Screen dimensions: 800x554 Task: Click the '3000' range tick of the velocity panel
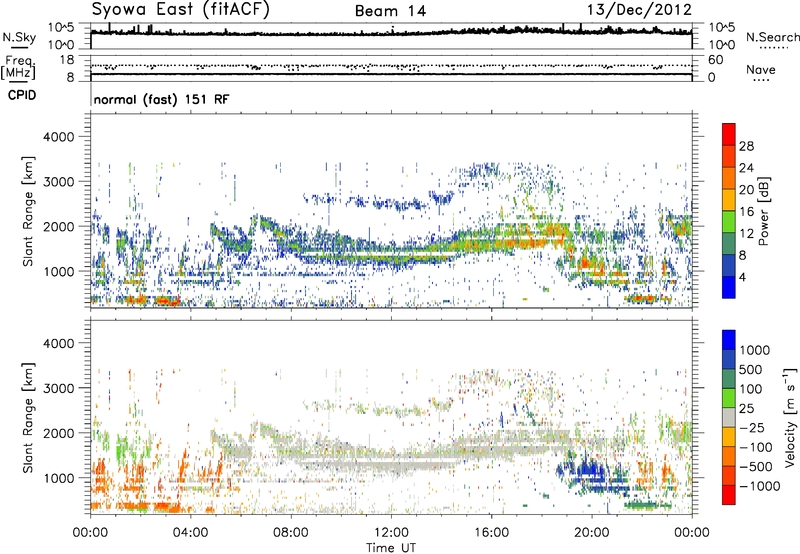point(59,388)
